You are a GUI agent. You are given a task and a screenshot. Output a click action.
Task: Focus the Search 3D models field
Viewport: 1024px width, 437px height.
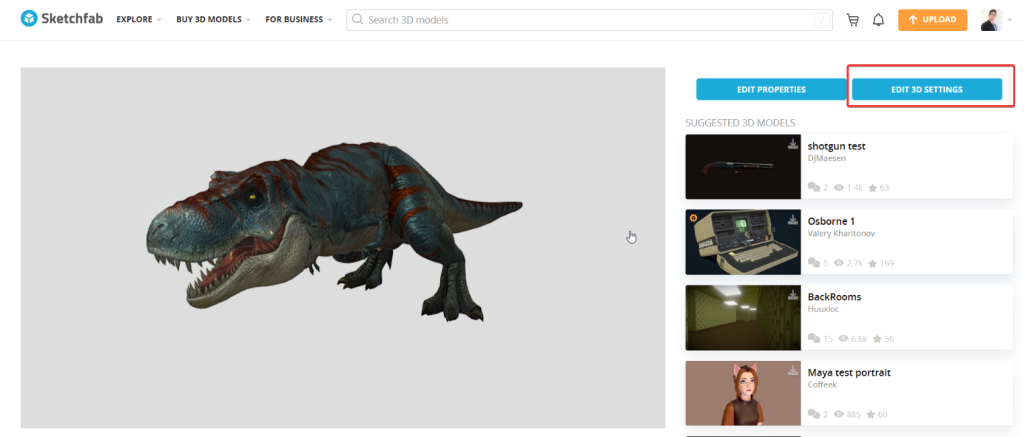(x=591, y=20)
